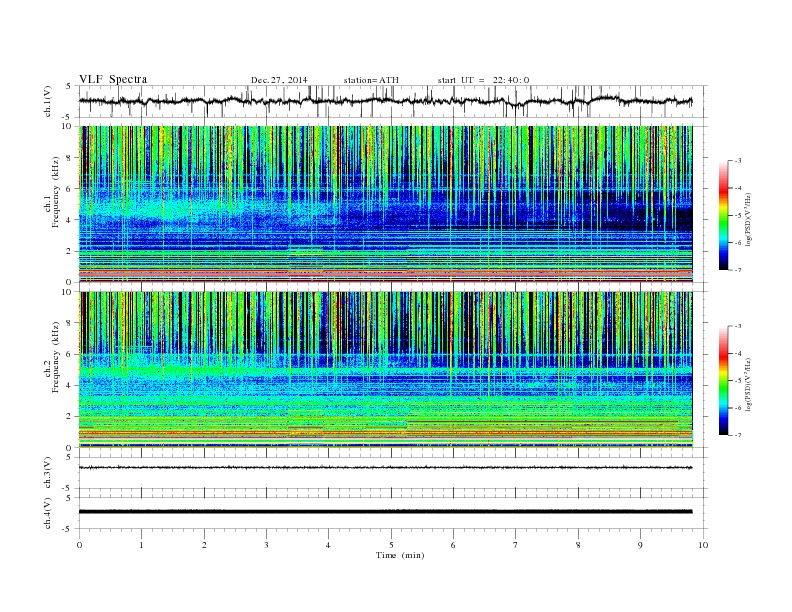Click the ch.1 color scale bar
The image size is (792, 612).
(x=723, y=216)
